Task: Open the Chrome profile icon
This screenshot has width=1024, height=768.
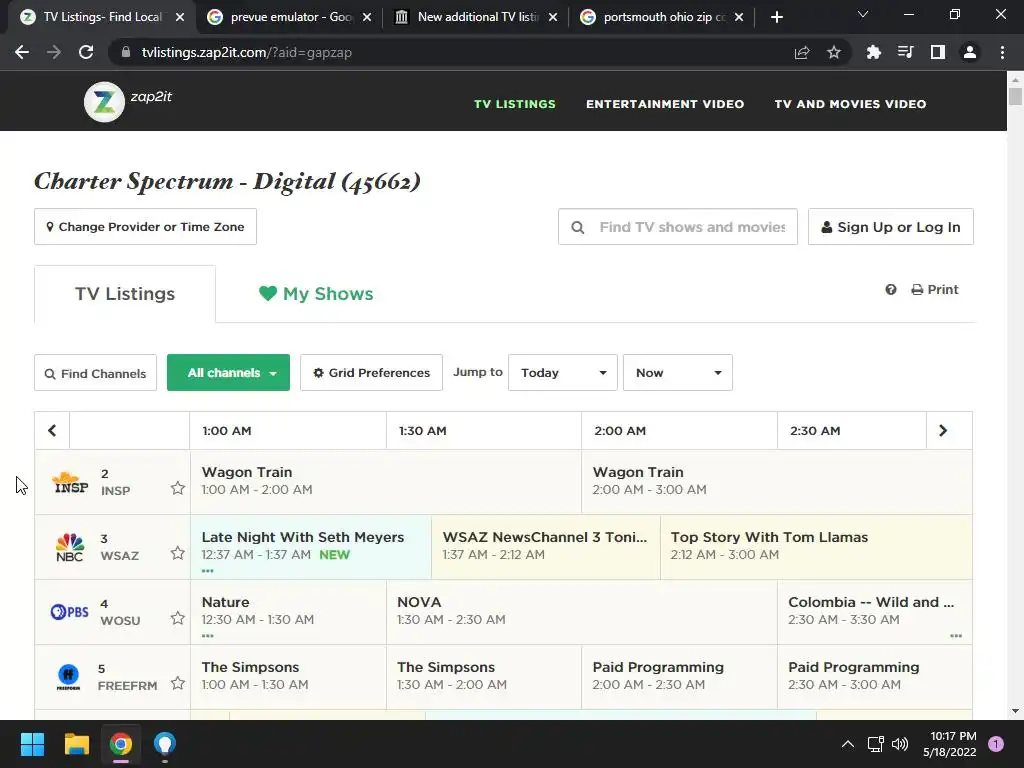Action: pos(970,52)
